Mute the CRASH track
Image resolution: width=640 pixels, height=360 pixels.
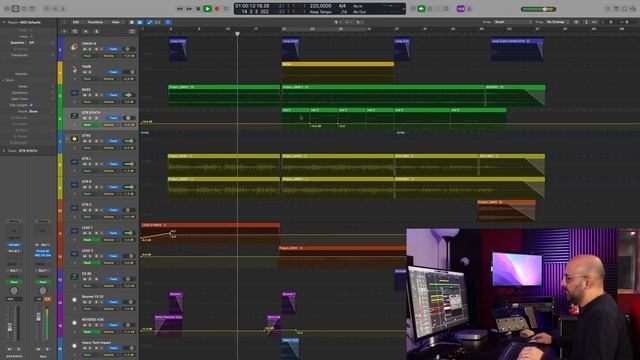pos(85,49)
